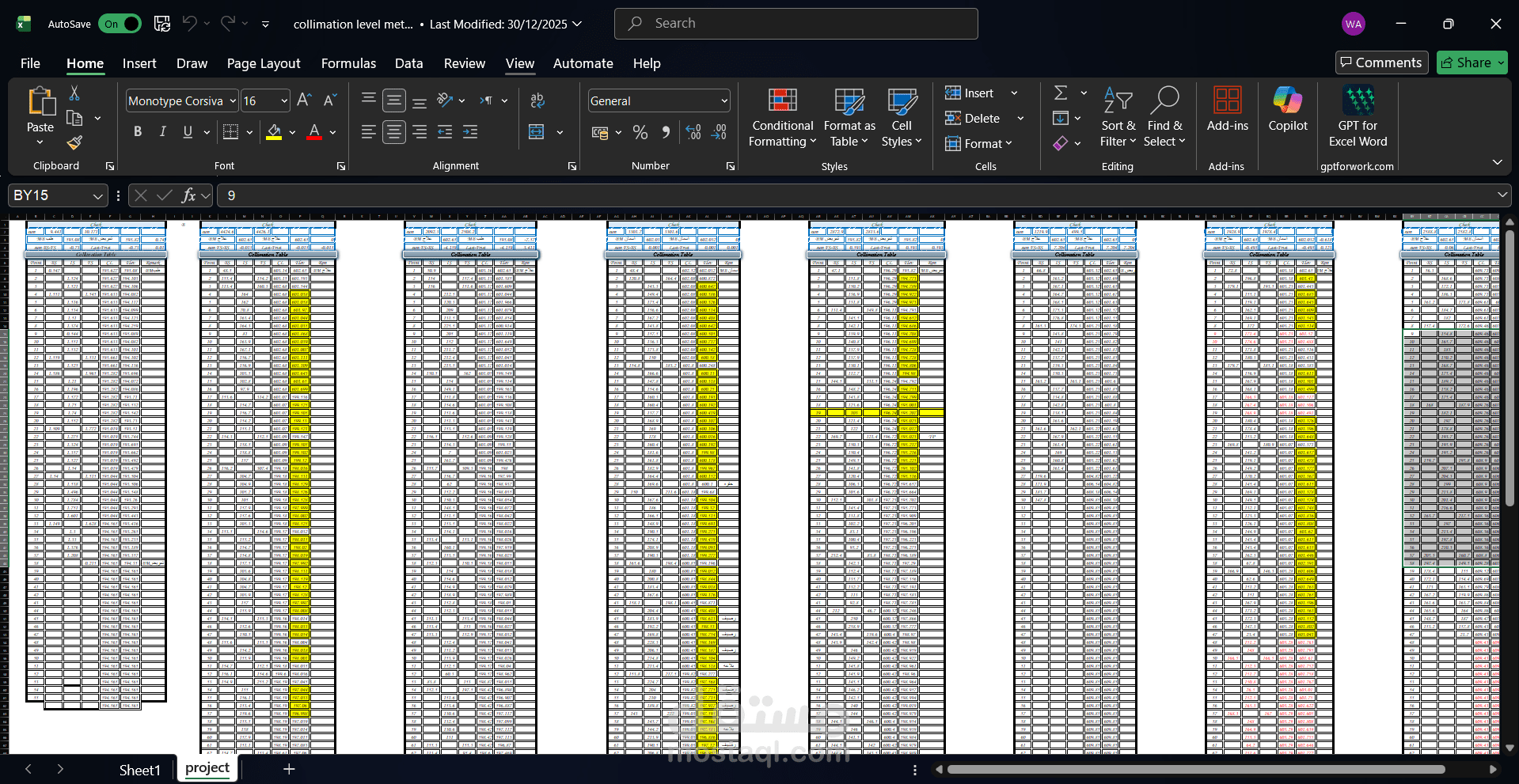Apply Percent Style format
Image resolution: width=1519 pixels, height=784 pixels.
pyautogui.click(x=640, y=133)
